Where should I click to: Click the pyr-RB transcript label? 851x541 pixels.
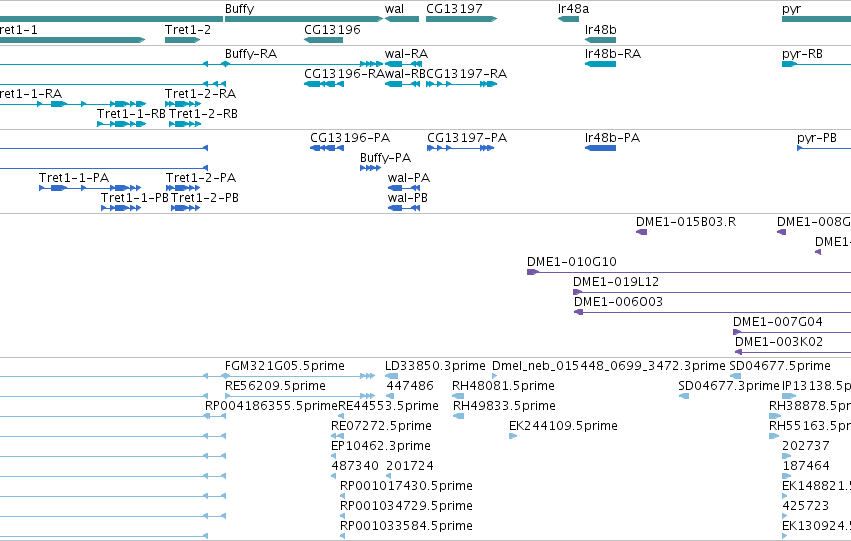click(x=802, y=54)
